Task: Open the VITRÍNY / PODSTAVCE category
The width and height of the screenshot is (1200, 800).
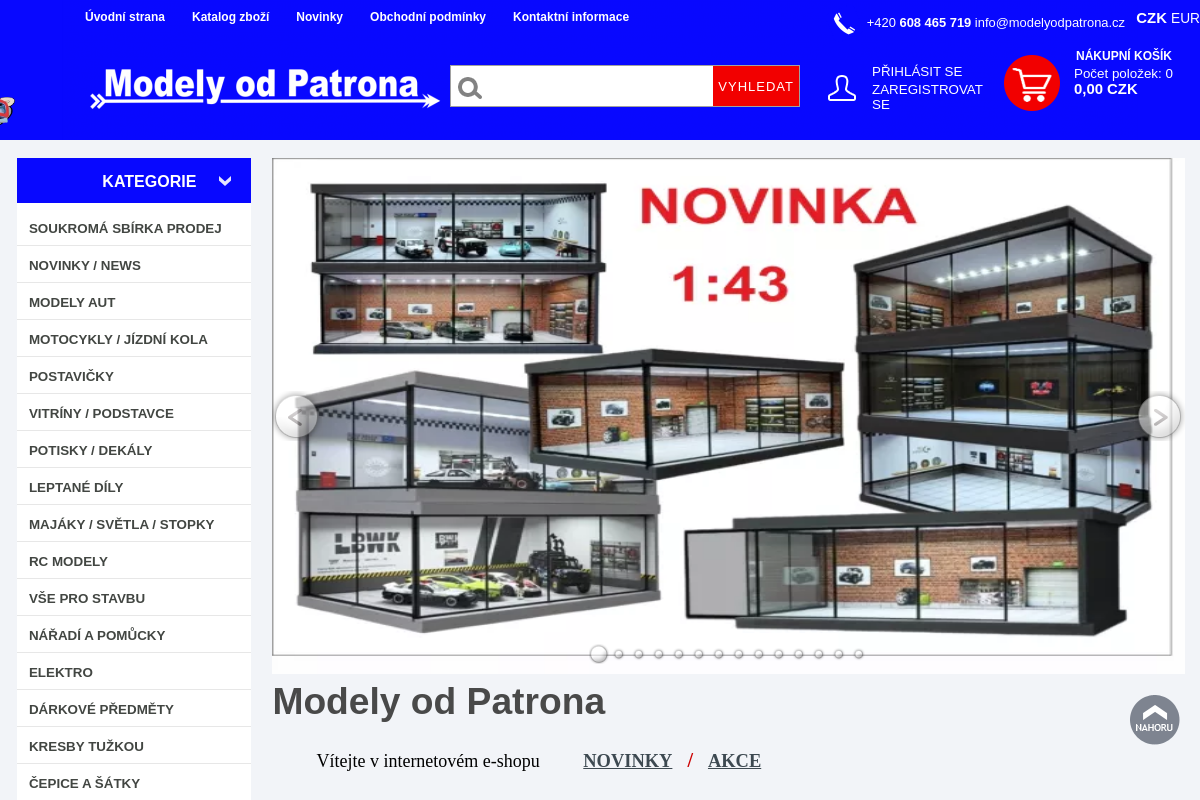Action: tap(101, 412)
